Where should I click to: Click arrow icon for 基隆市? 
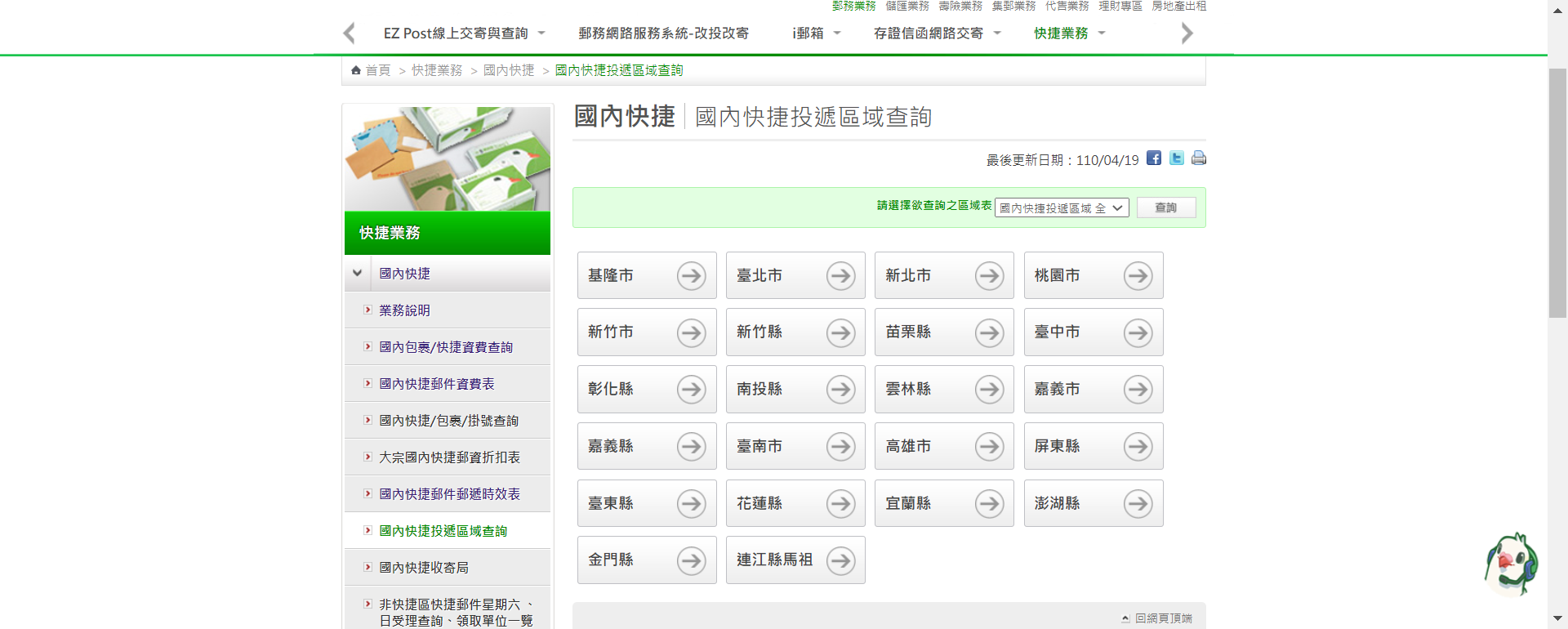click(x=691, y=276)
